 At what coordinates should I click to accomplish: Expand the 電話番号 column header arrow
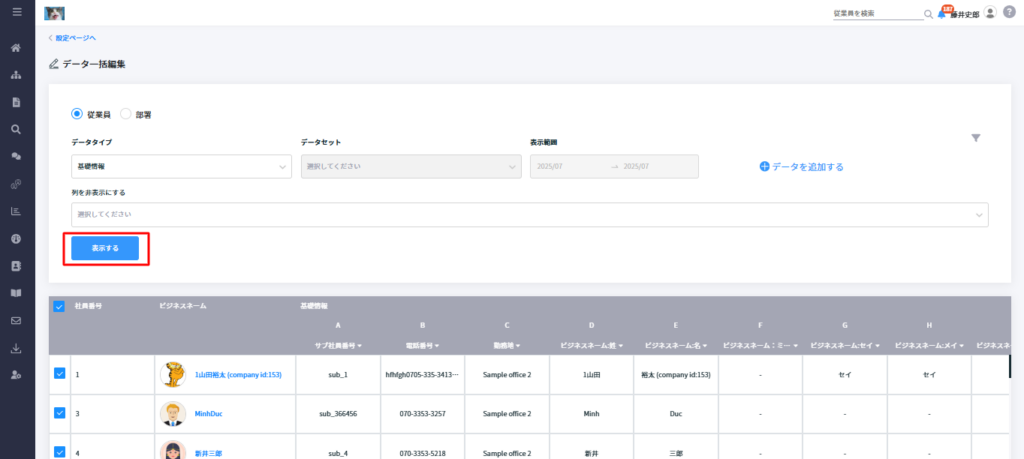(x=438, y=345)
